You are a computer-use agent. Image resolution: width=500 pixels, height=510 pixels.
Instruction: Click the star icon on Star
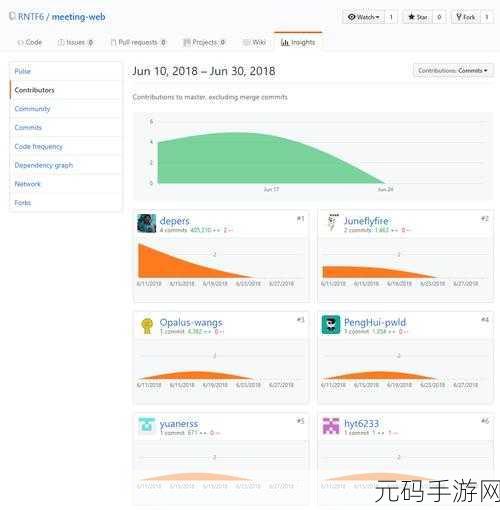411,17
